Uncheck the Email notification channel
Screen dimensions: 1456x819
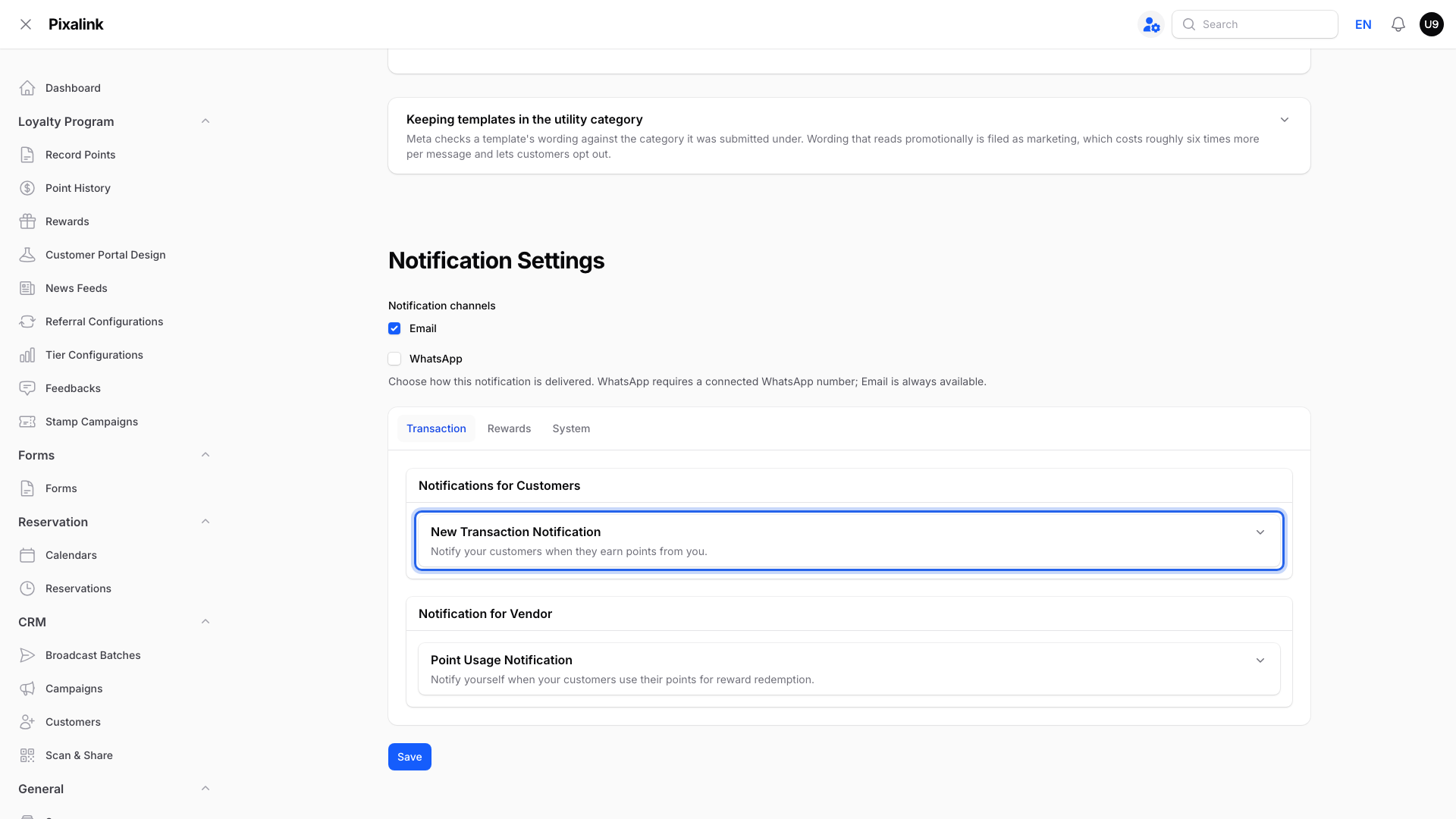point(394,328)
